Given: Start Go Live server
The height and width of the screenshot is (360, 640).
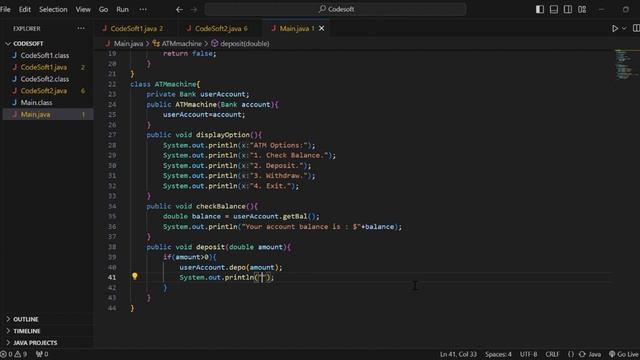Looking at the screenshot, I should click(x=624, y=354).
